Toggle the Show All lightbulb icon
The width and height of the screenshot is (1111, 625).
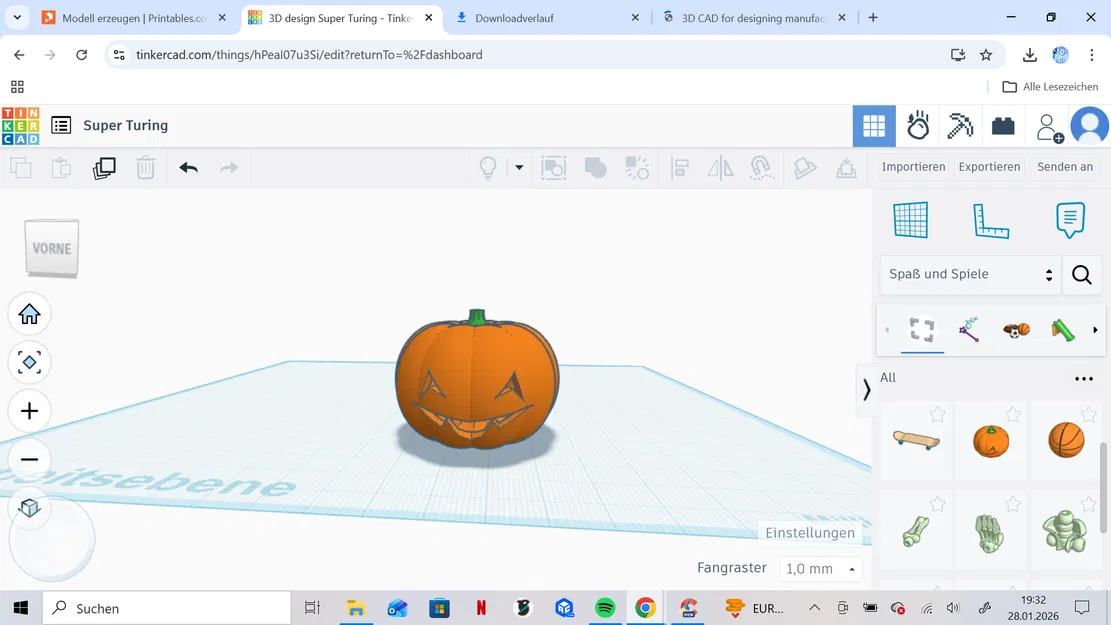tap(488, 168)
